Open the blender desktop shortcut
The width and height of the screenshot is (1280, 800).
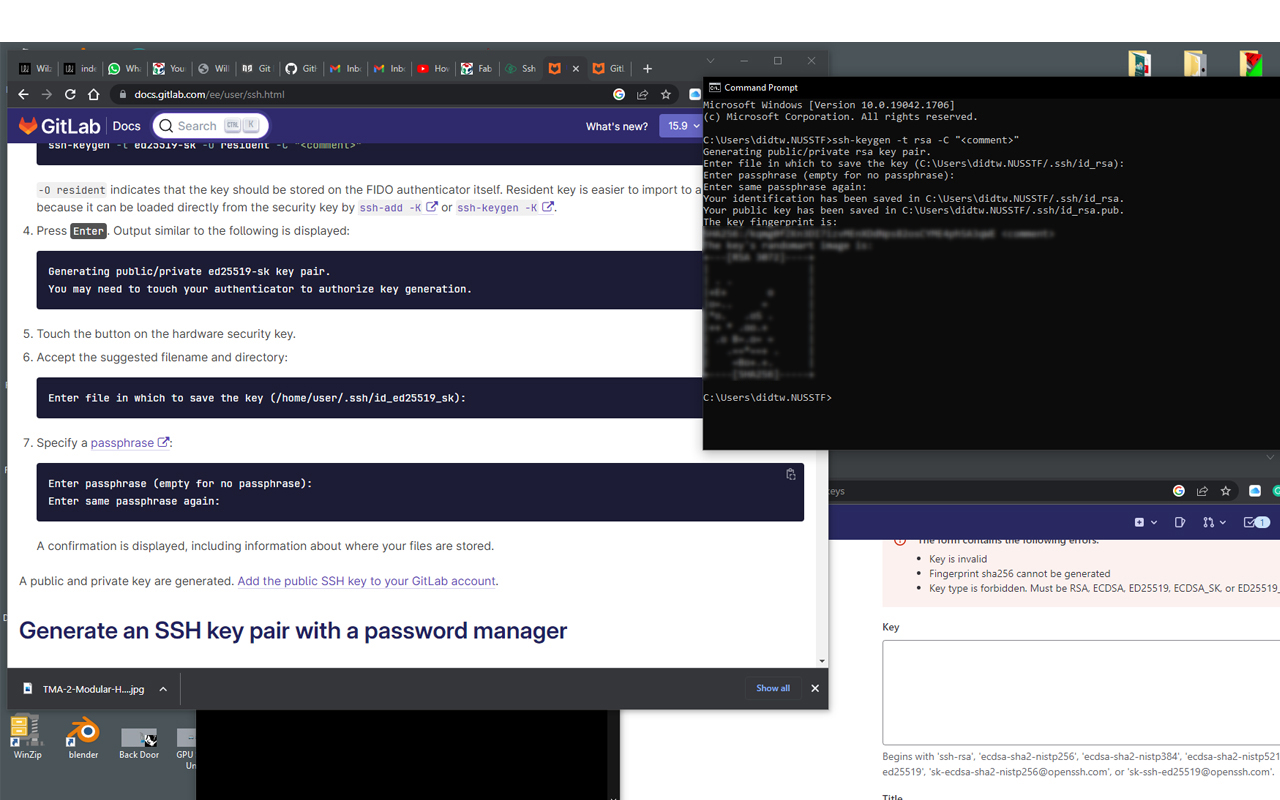click(x=83, y=737)
